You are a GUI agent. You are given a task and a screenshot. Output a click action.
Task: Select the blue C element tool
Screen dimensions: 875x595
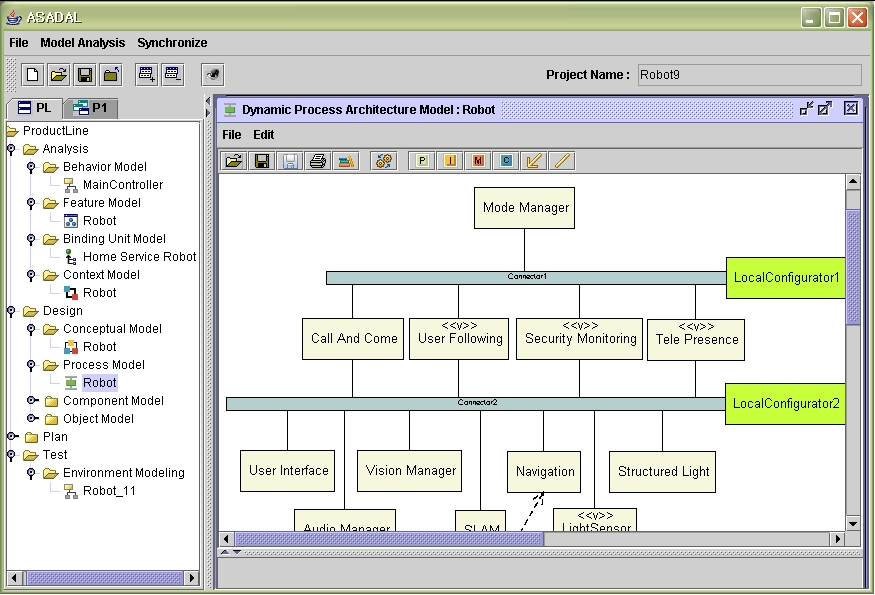click(x=506, y=161)
